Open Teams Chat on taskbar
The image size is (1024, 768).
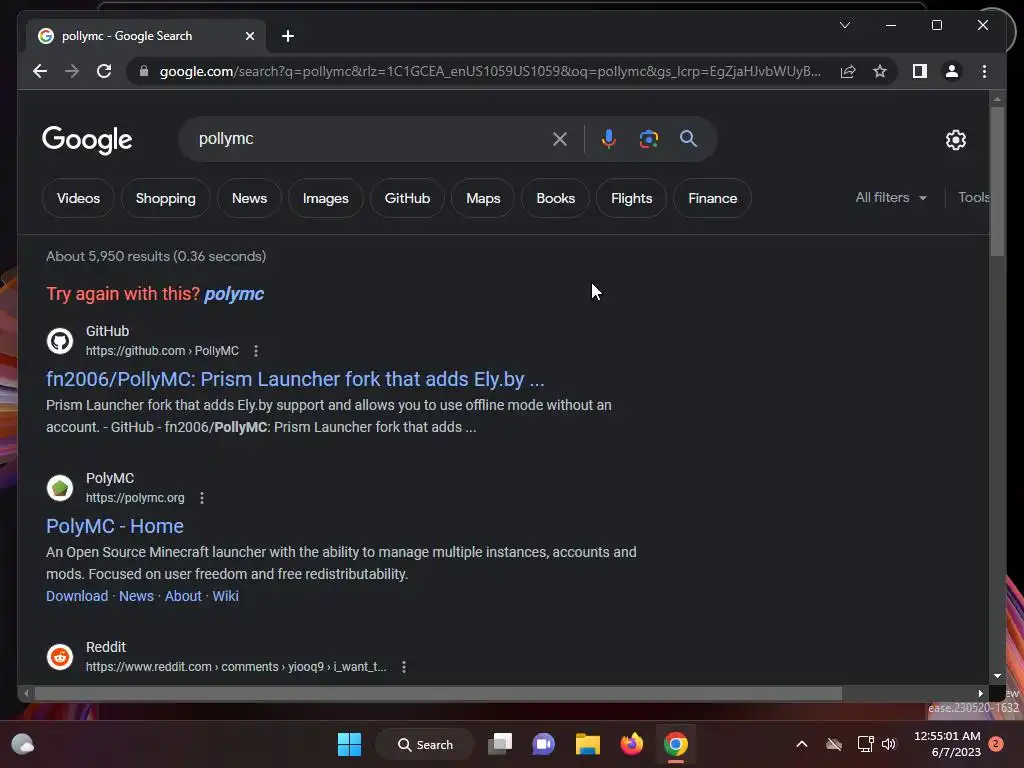(543, 744)
